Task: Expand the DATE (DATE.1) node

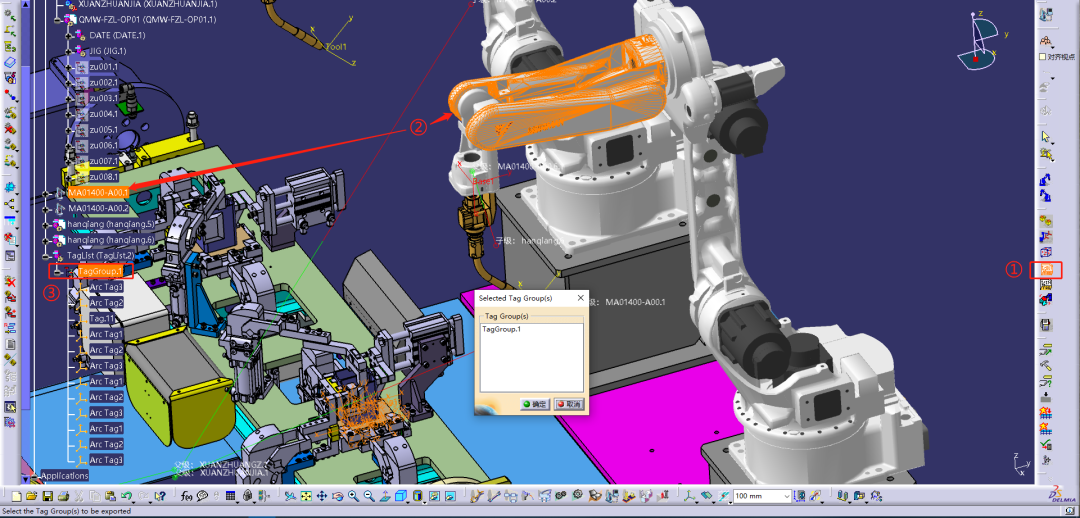Action: [69, 35]
